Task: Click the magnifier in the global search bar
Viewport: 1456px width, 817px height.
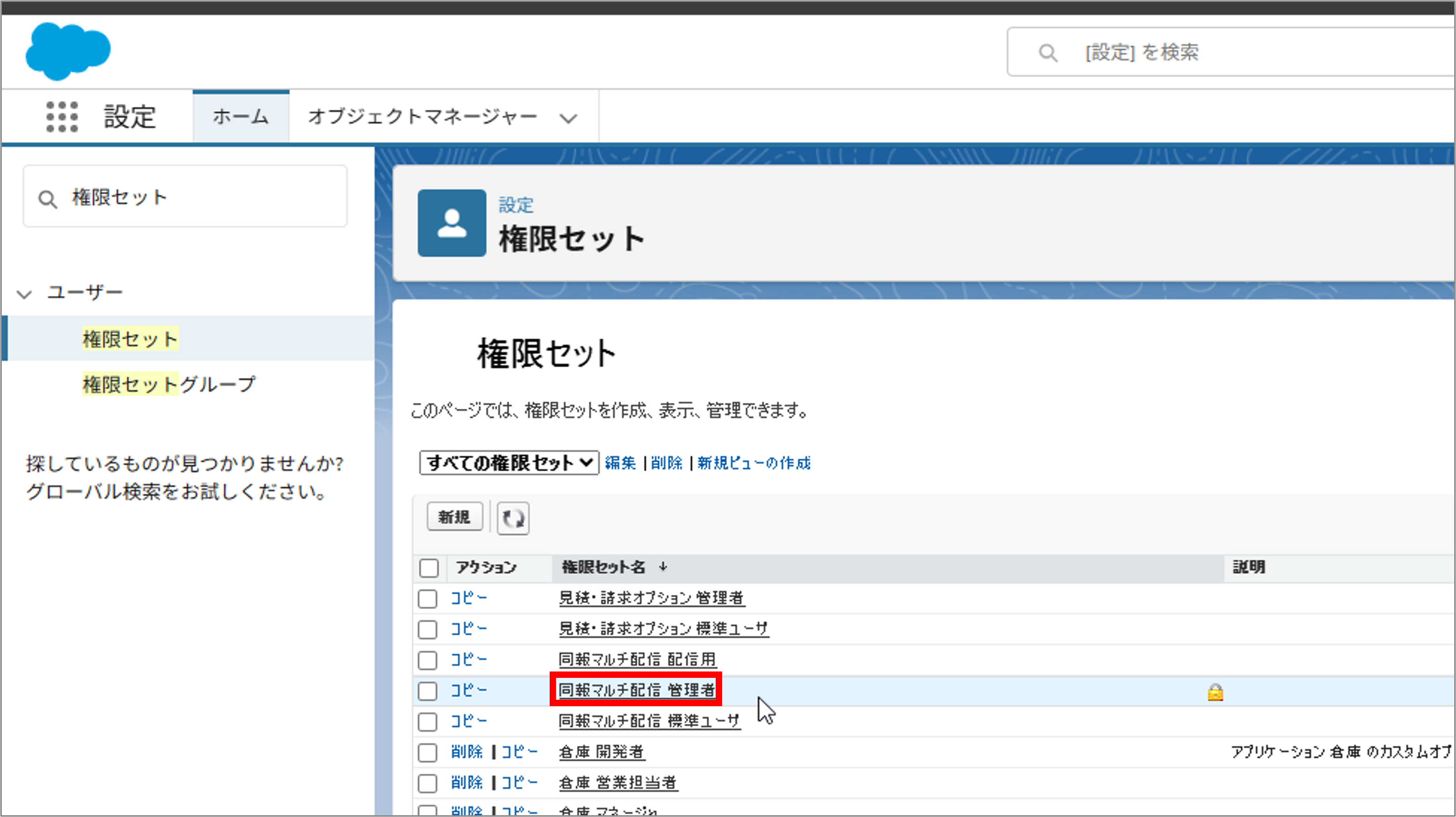Action: coord(1049,52)
